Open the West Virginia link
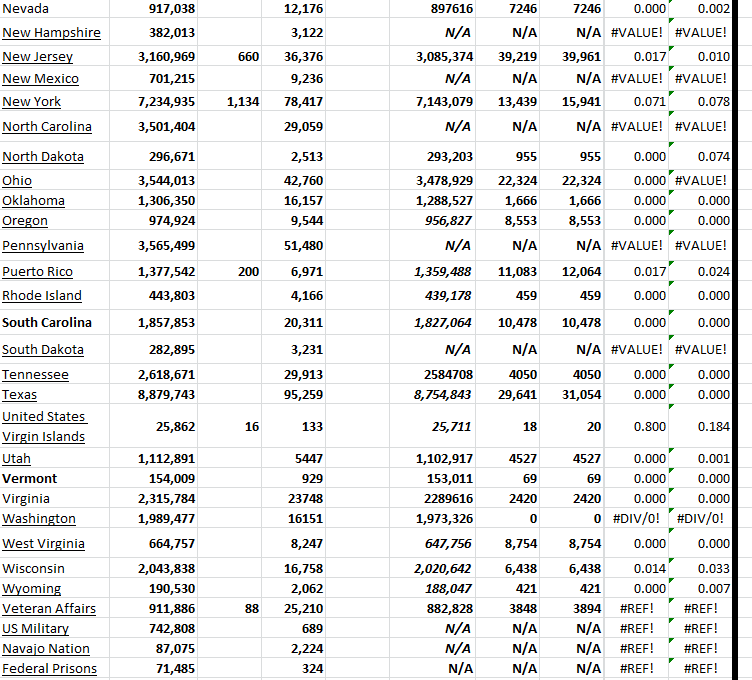Viewport: 752px width, 680px height. click(x=43, y=544)
